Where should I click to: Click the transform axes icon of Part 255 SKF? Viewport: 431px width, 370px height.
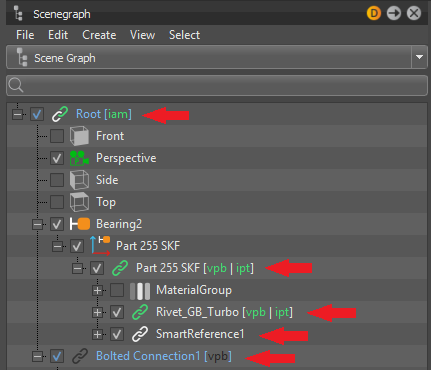click(100, 246)
